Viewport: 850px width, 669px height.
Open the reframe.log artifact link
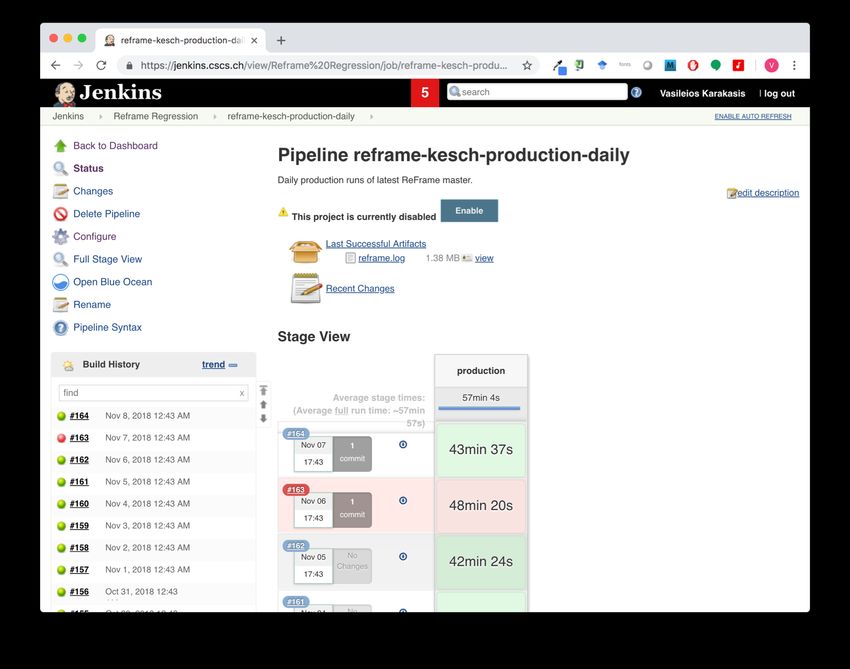point(382,258)
